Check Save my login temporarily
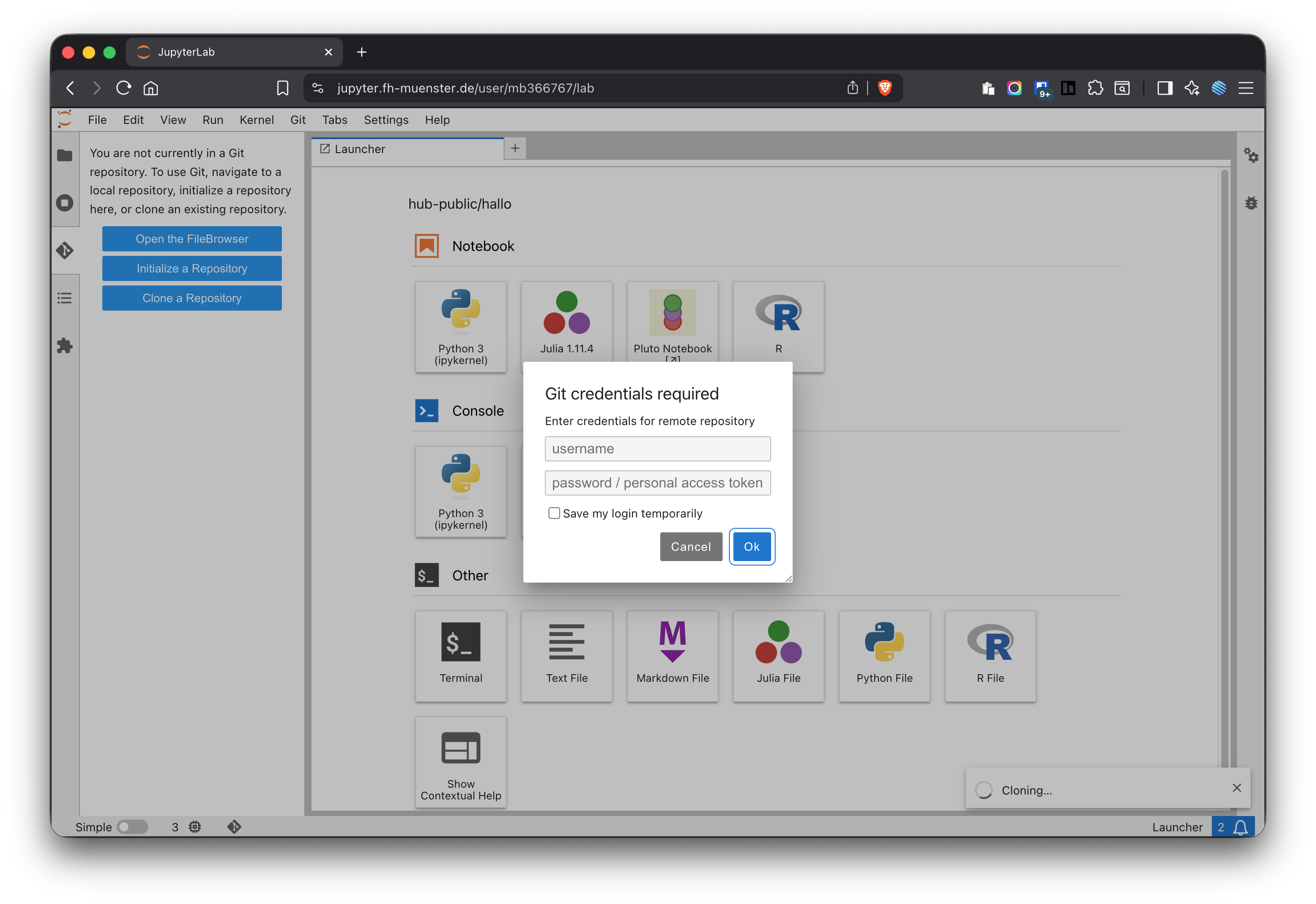 [554, 513]
